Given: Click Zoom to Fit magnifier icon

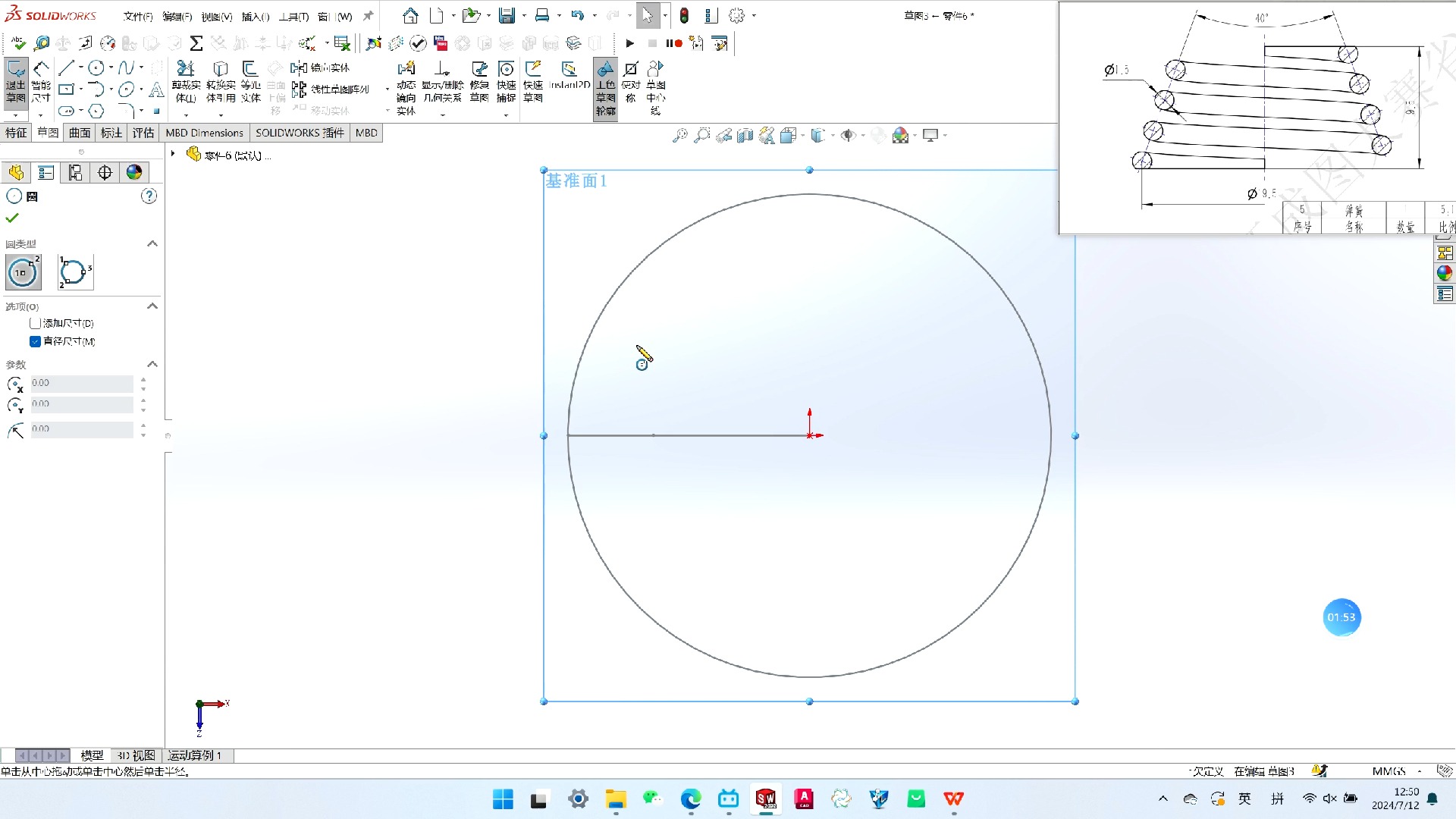Looking at the screenshot, I should tap(680, 135).
